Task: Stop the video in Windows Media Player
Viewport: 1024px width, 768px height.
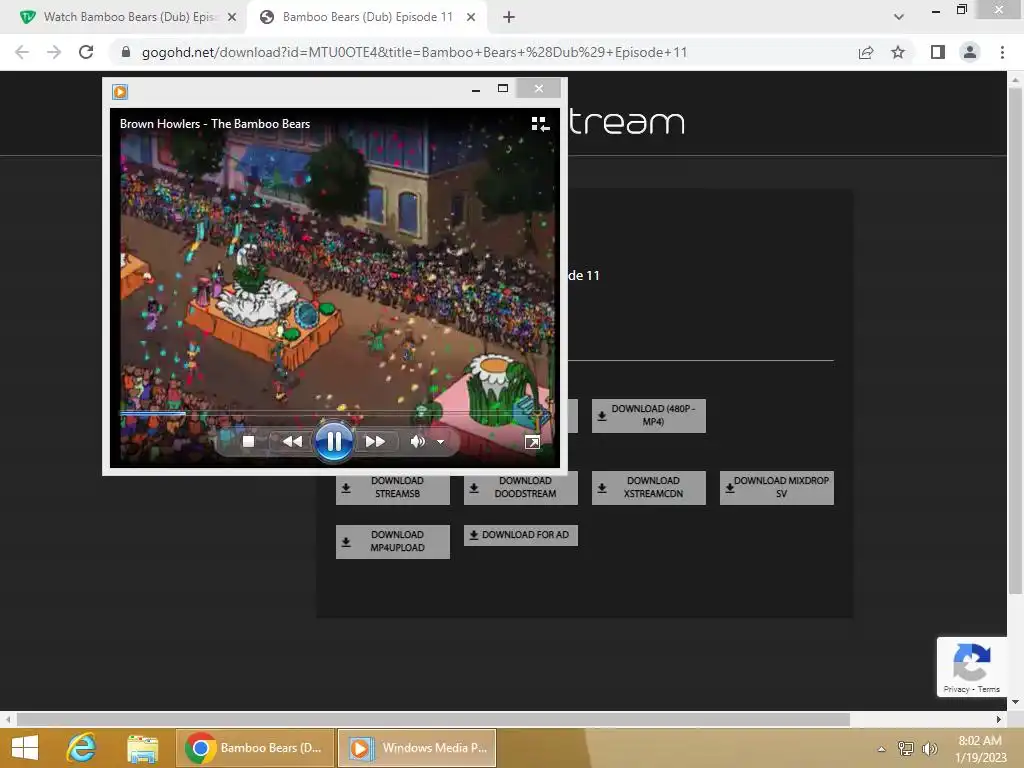Action: tap(248, 441)
